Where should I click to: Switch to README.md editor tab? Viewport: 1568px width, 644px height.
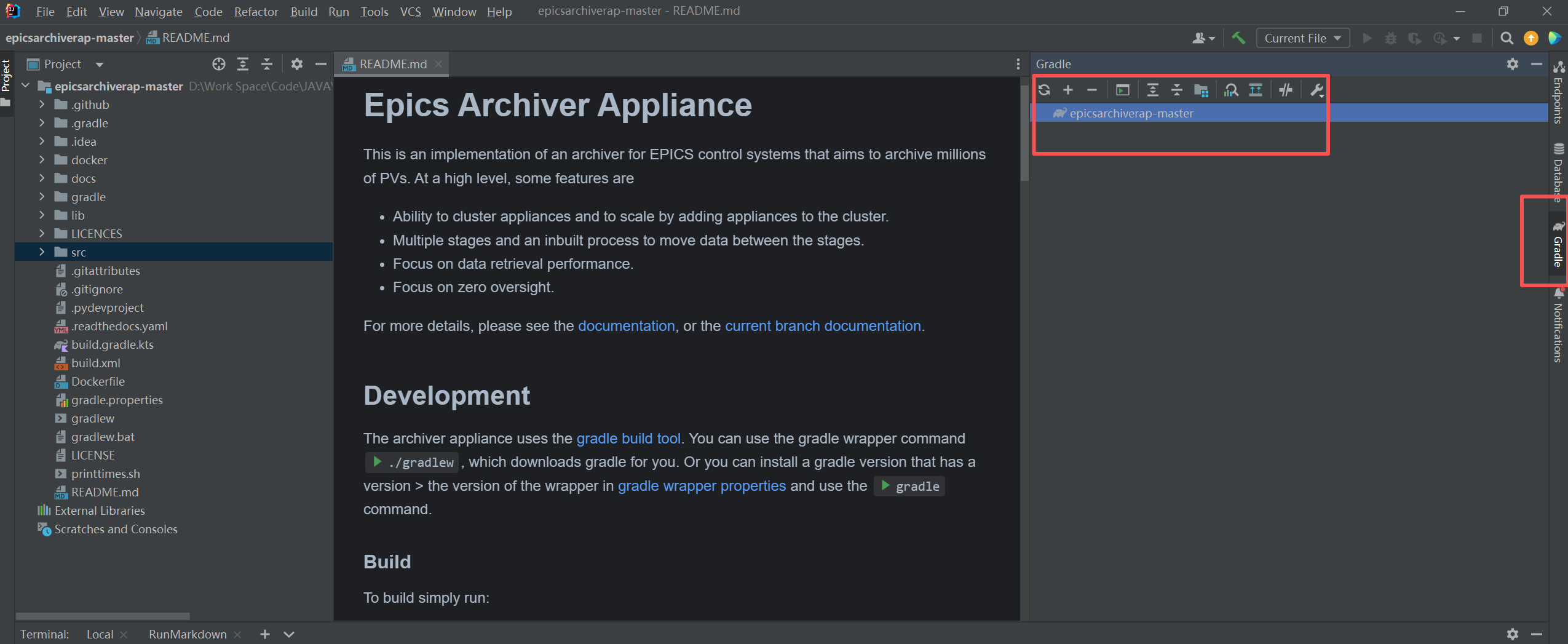pyautogui.click(x=393, y=64)
